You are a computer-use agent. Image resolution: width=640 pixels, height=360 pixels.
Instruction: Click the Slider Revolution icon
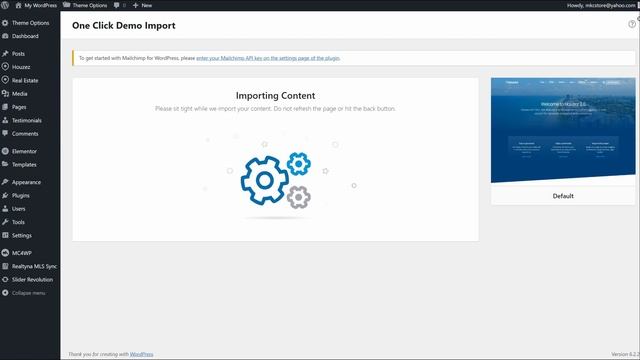[5, 280]
